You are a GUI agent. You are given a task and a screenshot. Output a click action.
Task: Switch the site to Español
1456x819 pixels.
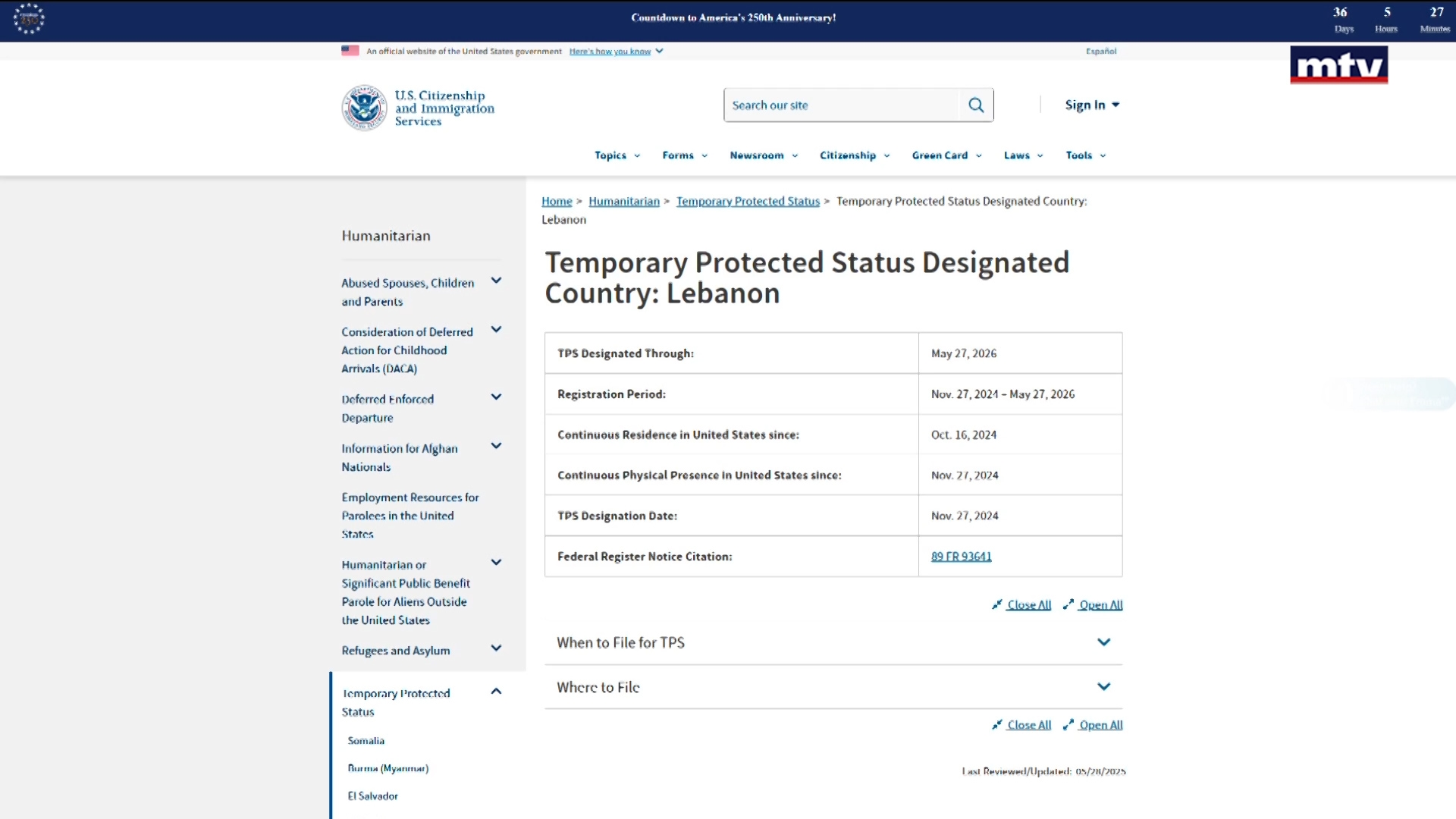tap(1101, 52)
